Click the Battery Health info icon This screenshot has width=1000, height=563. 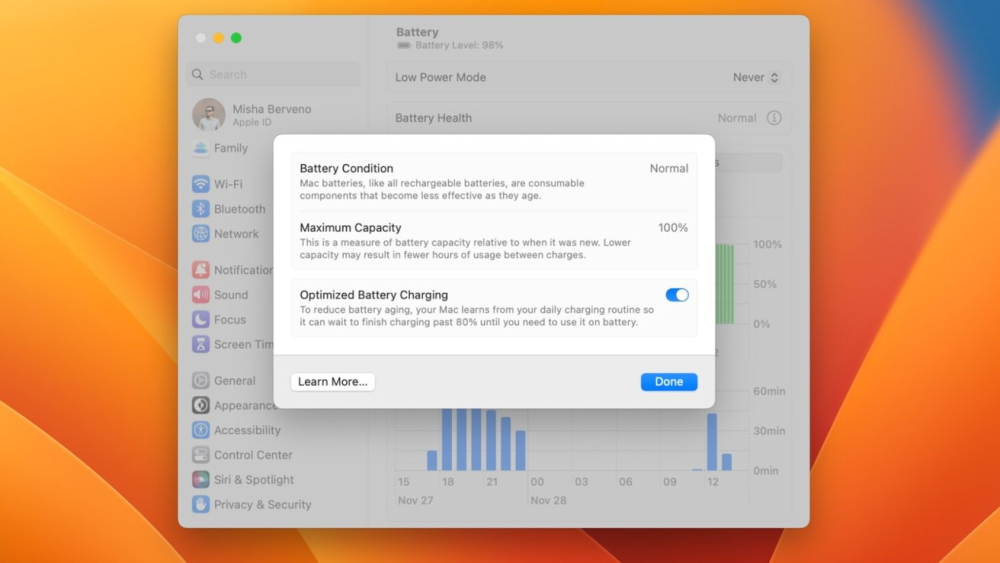[774, 118]
